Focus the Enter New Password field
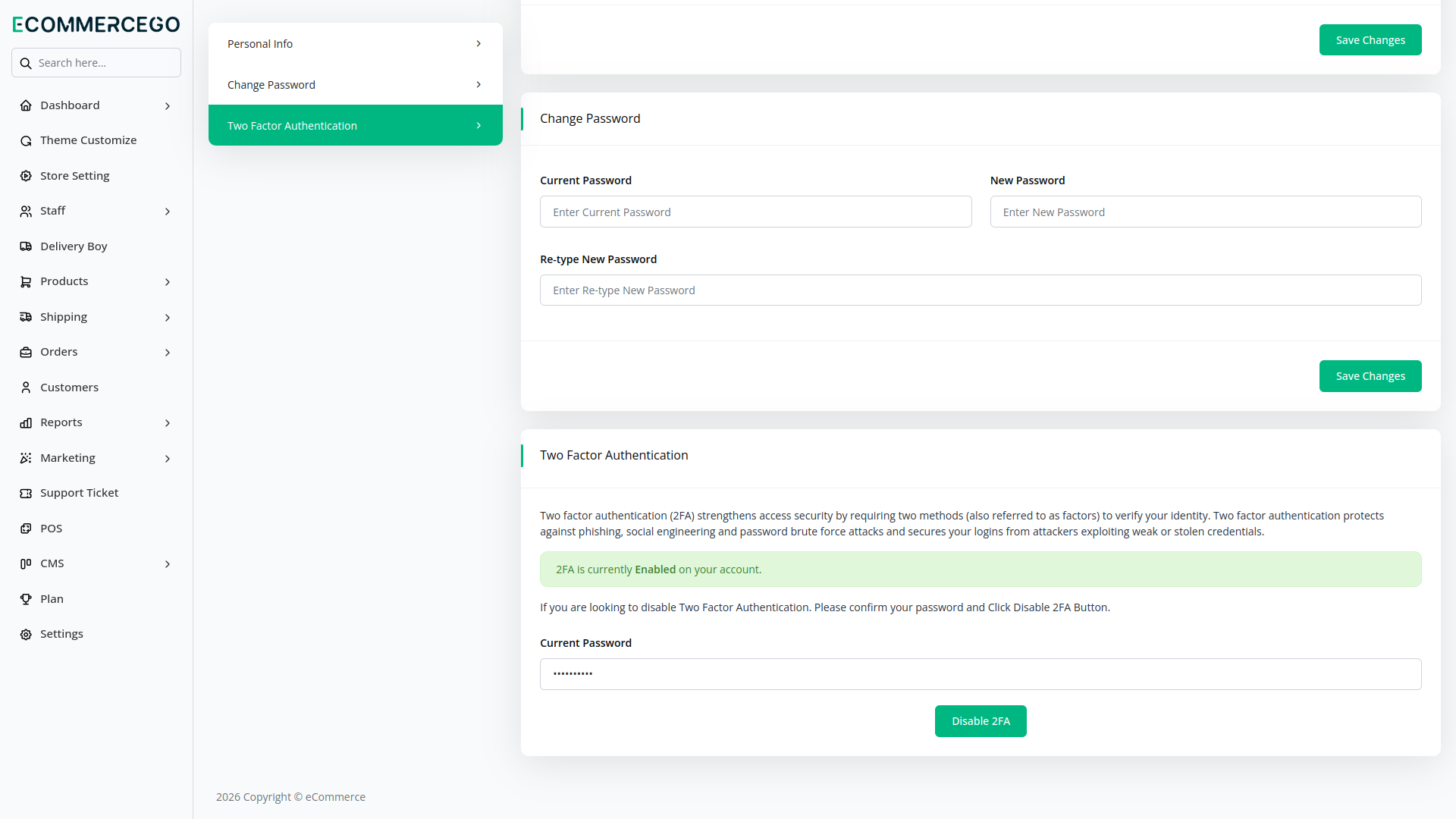This screenshot has width=1456, height=819. coord(1206,212)
